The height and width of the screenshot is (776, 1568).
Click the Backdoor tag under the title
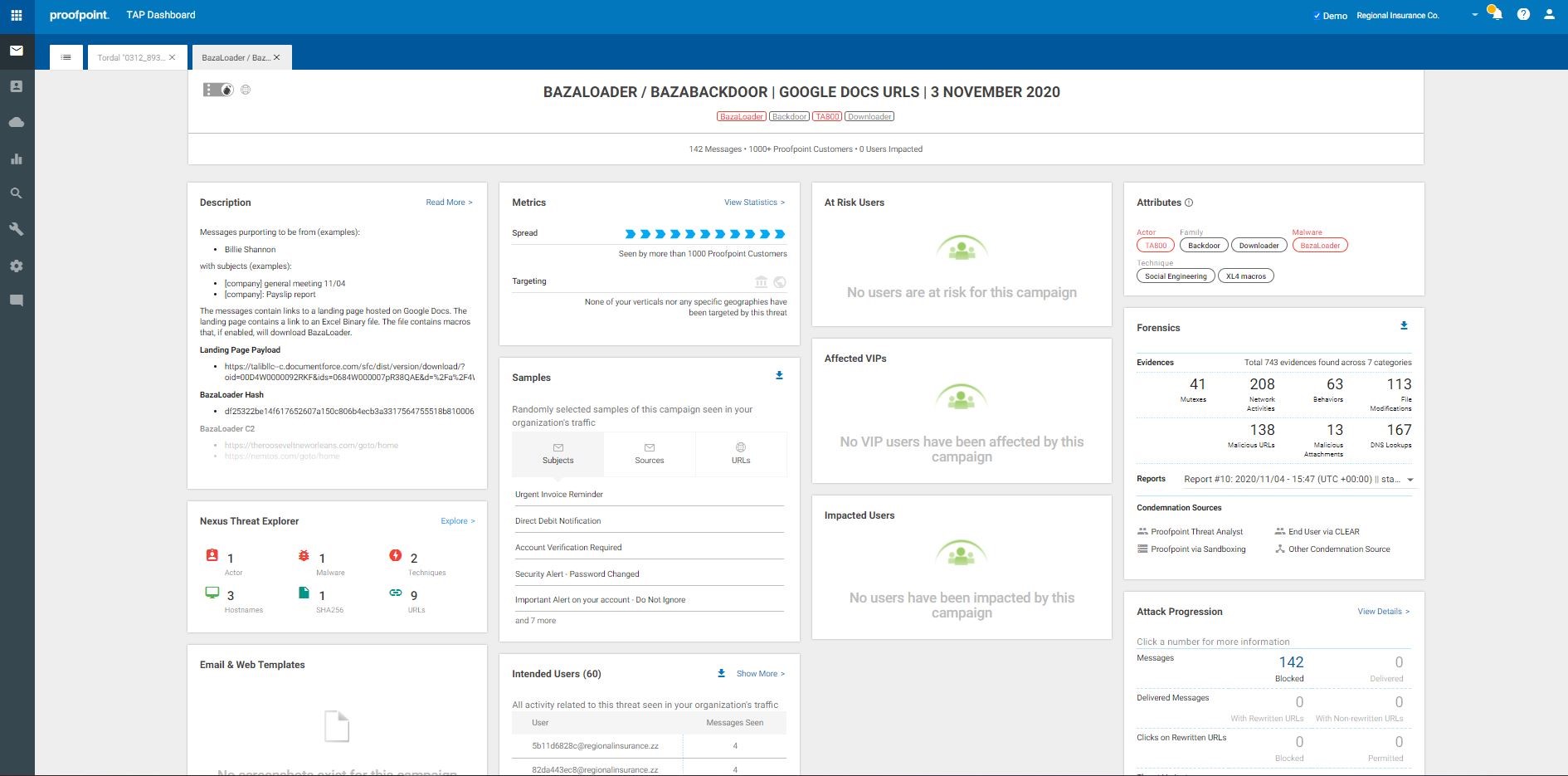(x=789, y=116)
